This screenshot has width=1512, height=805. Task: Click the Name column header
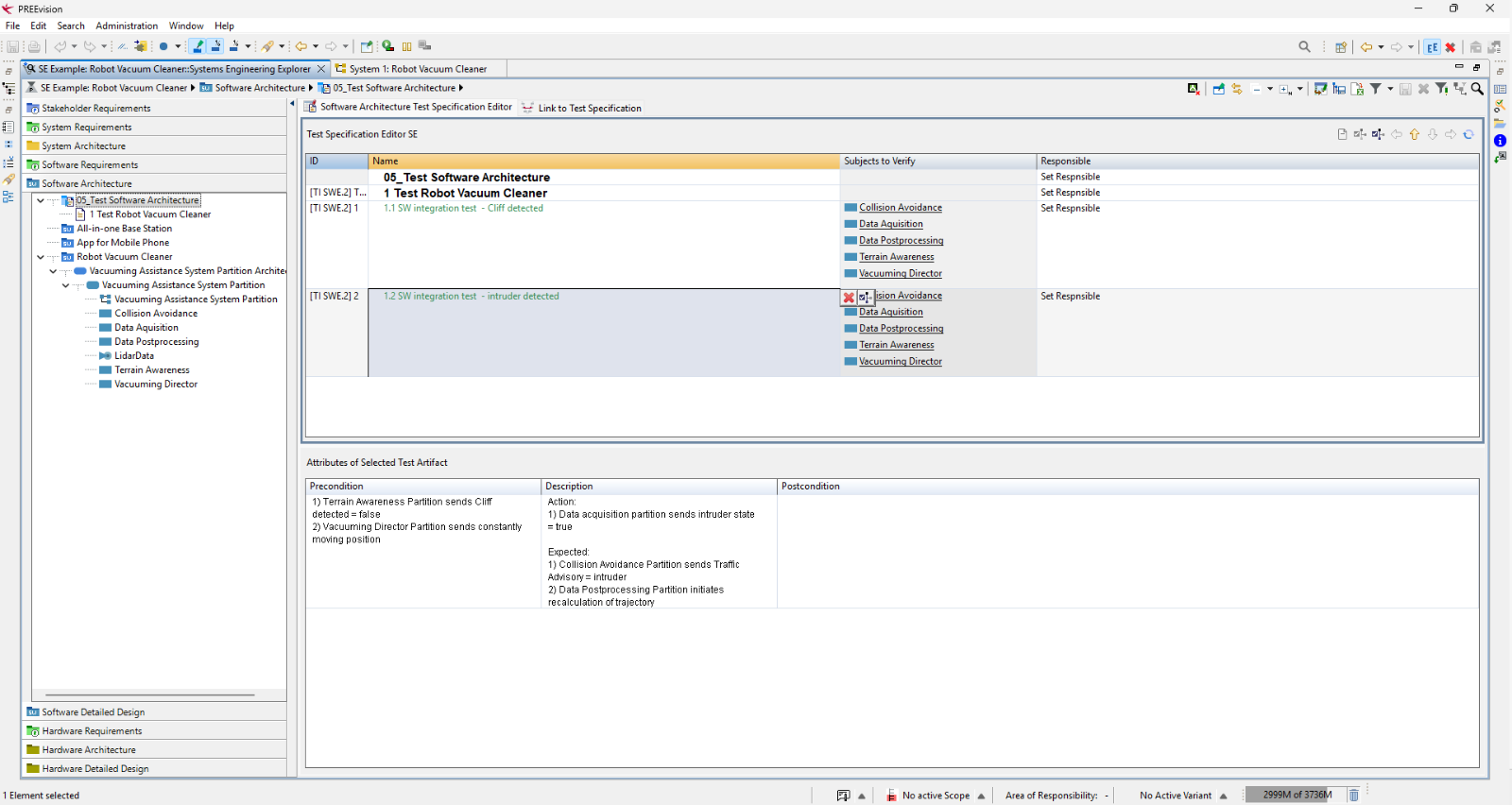tap(604, 162)
